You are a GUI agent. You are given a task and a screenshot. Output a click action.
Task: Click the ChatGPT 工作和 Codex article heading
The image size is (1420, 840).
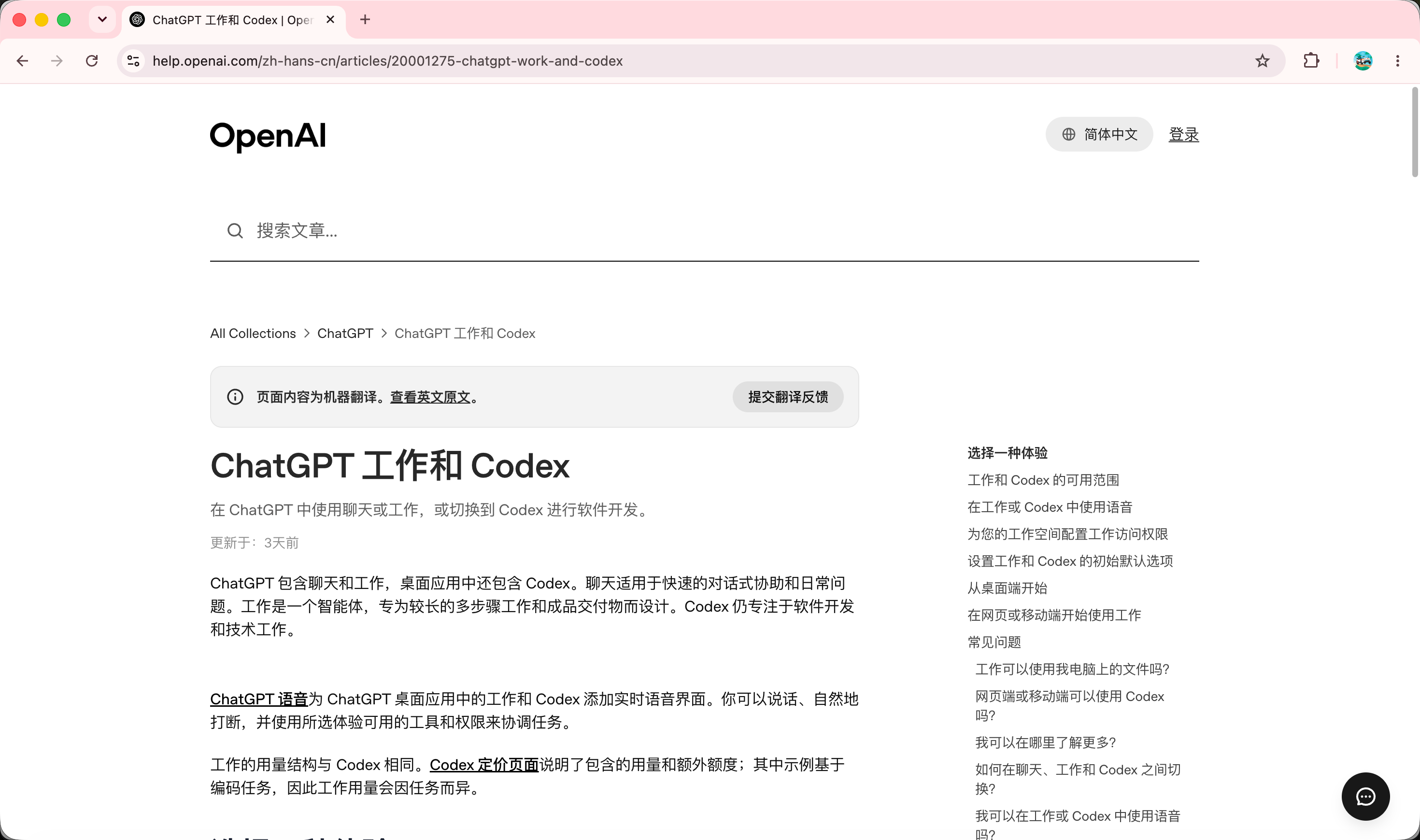coord(390,465)
